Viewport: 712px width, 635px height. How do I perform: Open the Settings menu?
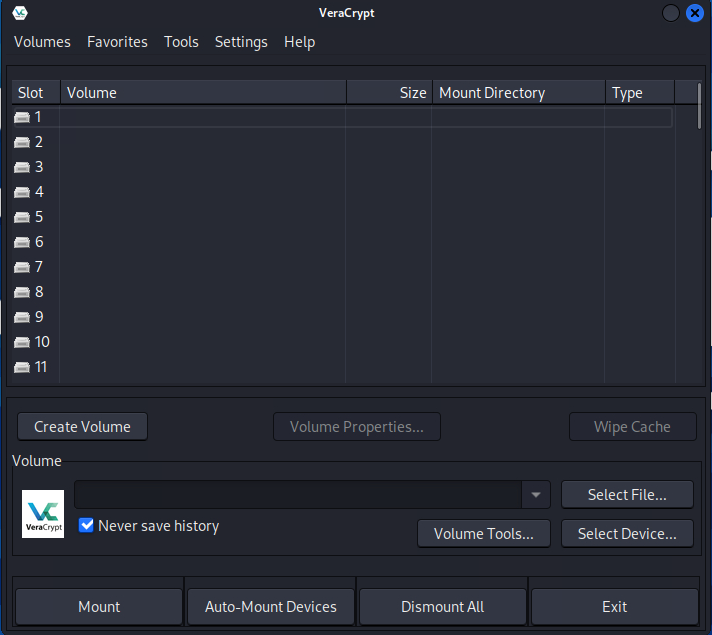tap(241, 42)
